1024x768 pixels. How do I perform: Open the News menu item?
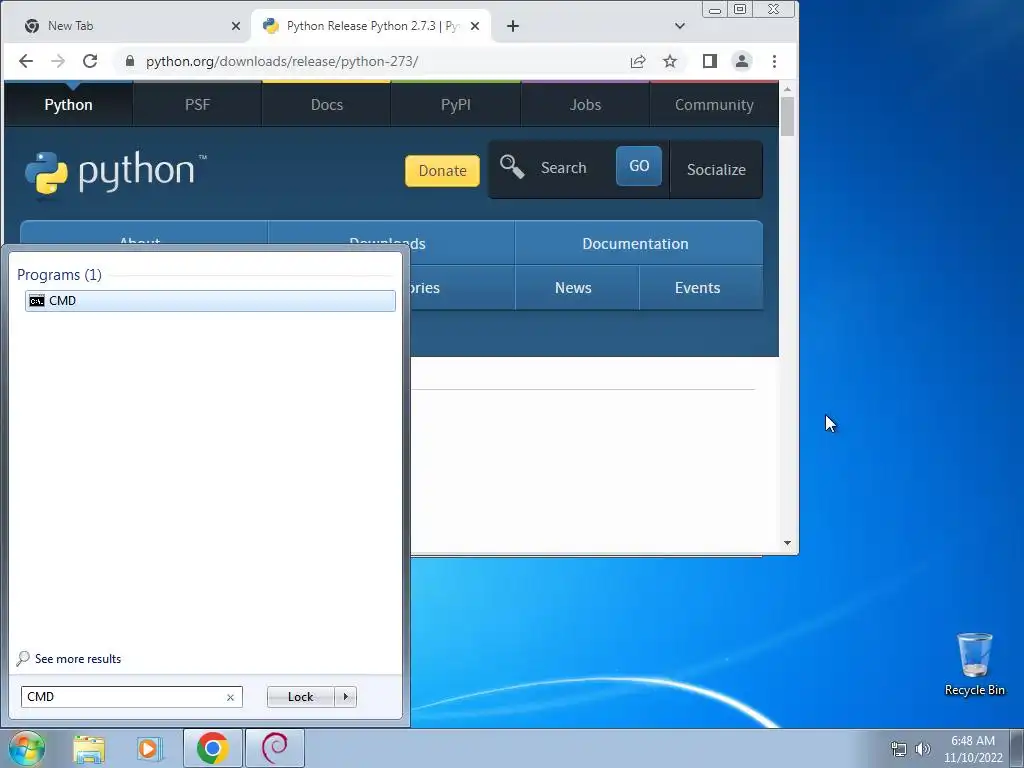tap(573, 288)
